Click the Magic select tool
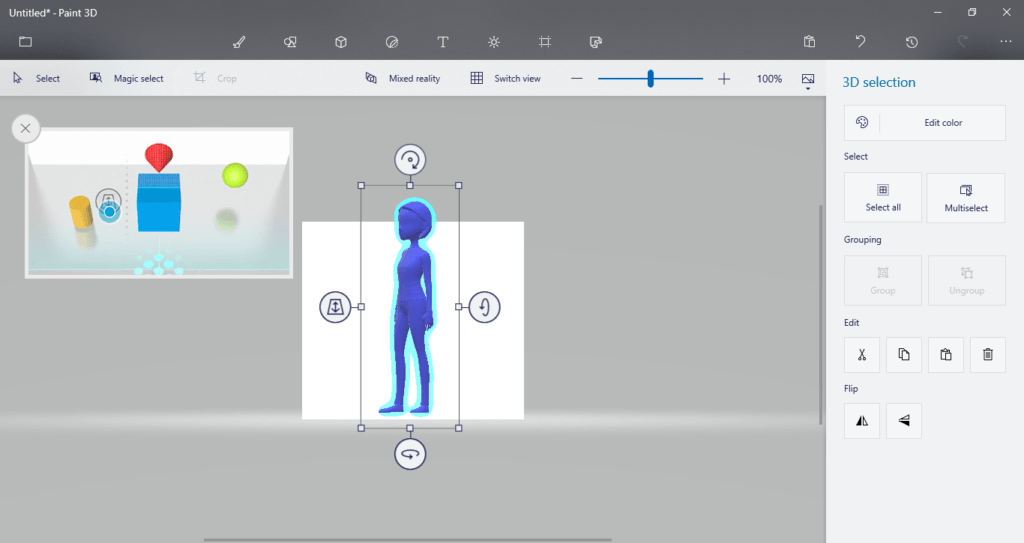Image resolution: width=1024 pixels, height=543 pixels. click(x=126, y=78)
